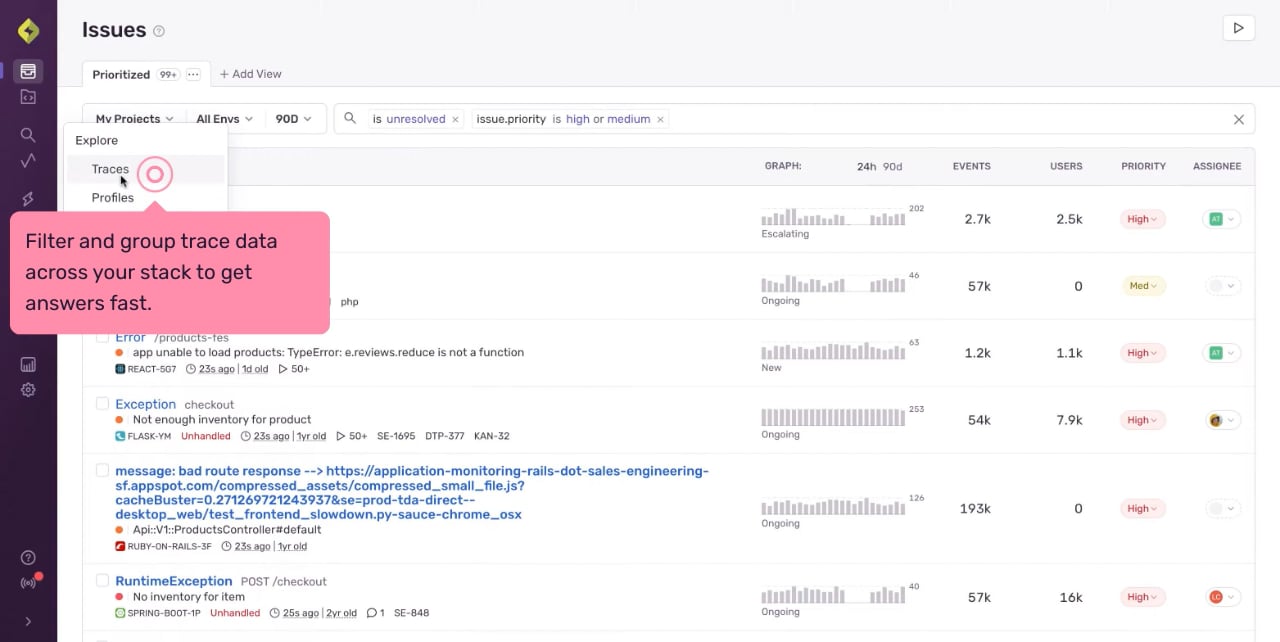
Task: Click the play button at top right
Action: (1238, 28)
